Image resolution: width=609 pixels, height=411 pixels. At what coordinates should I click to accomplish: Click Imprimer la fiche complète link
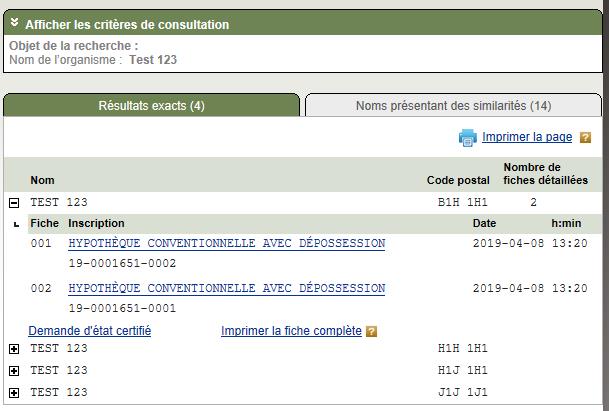(291, 331)
